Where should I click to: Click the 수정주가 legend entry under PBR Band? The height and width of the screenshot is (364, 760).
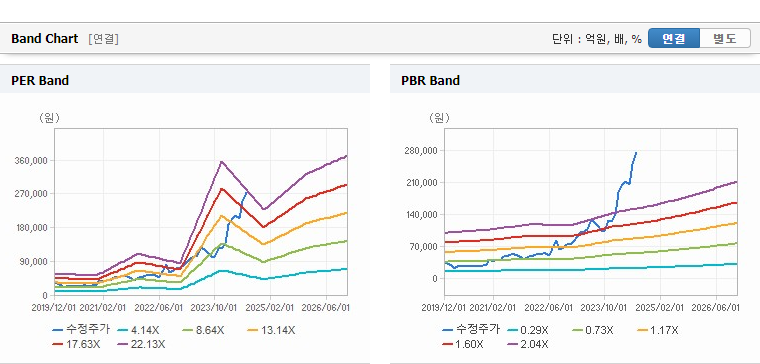tap(471, 330)
